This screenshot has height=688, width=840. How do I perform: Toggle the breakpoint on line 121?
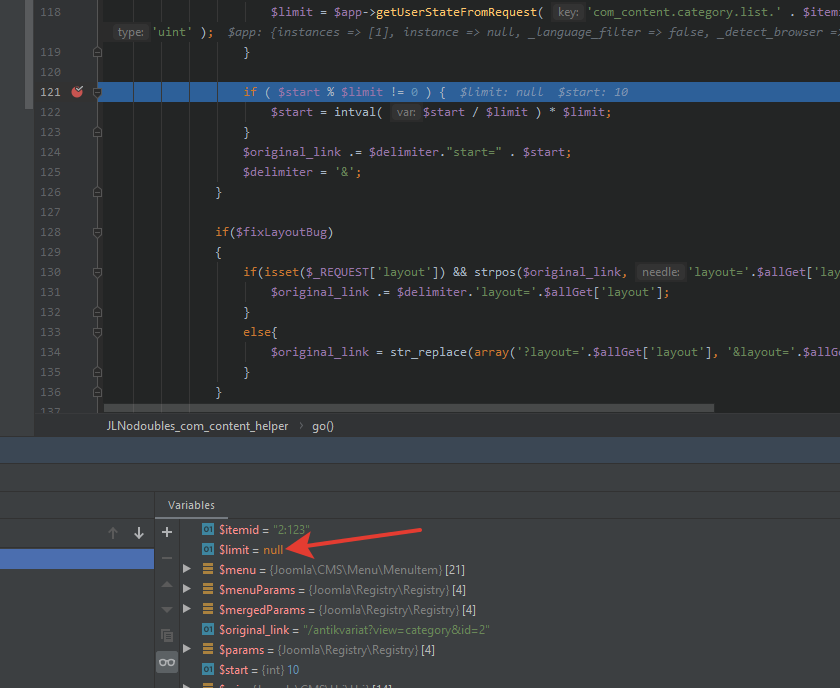pos(77,92)
